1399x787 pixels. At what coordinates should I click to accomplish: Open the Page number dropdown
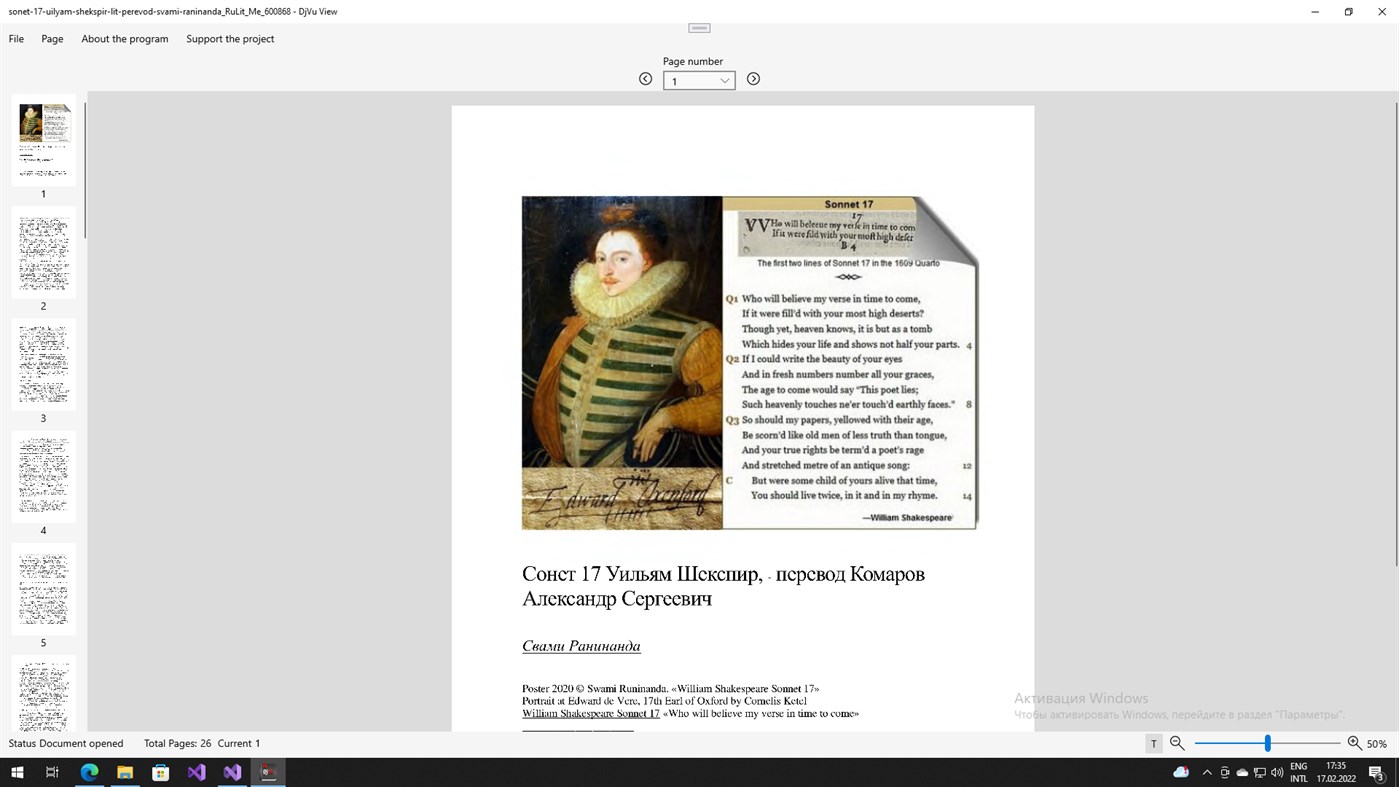tap(699, 81)
